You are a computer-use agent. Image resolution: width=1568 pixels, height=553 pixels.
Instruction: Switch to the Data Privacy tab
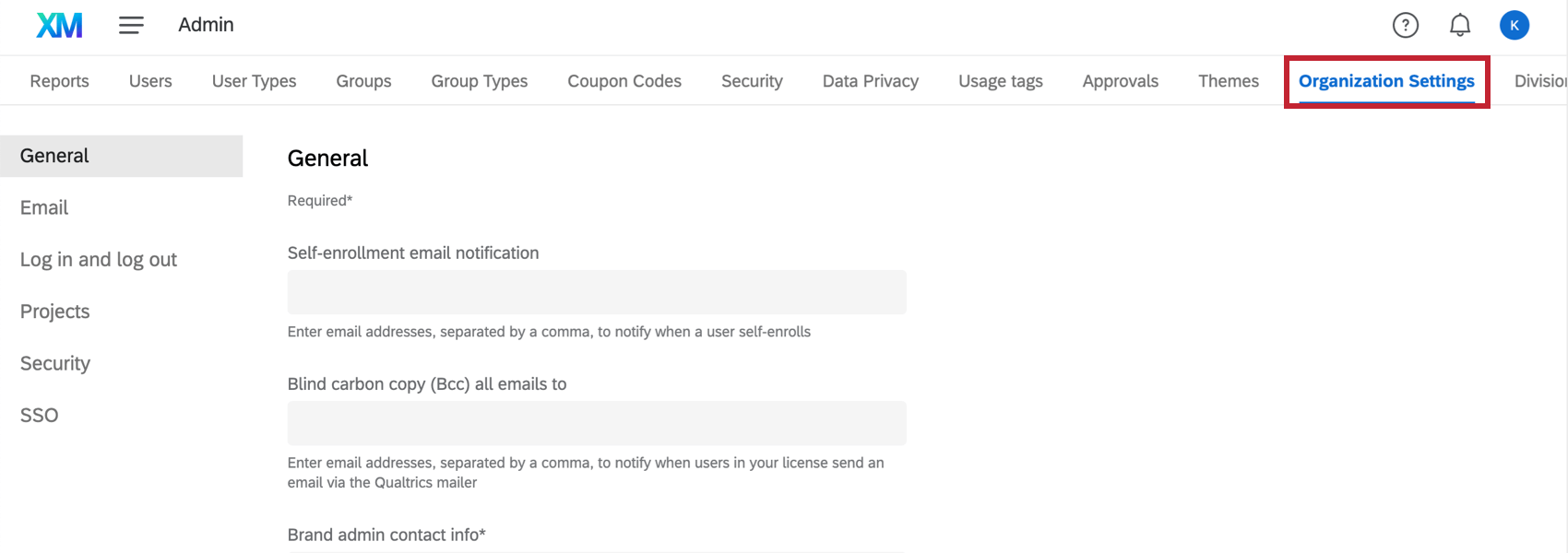(870, 81)
